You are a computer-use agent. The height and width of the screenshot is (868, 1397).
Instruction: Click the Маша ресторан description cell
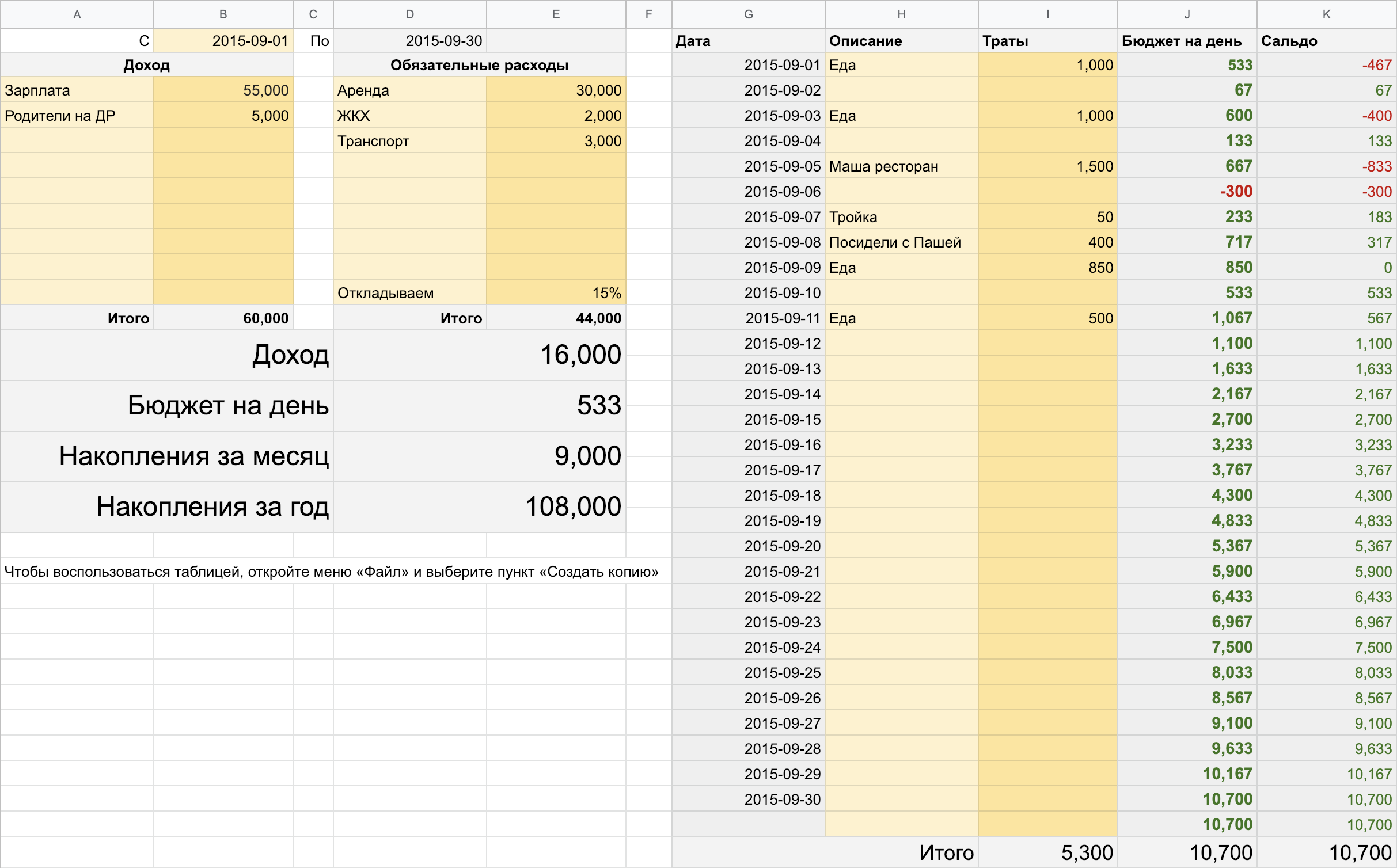(901, 166)
